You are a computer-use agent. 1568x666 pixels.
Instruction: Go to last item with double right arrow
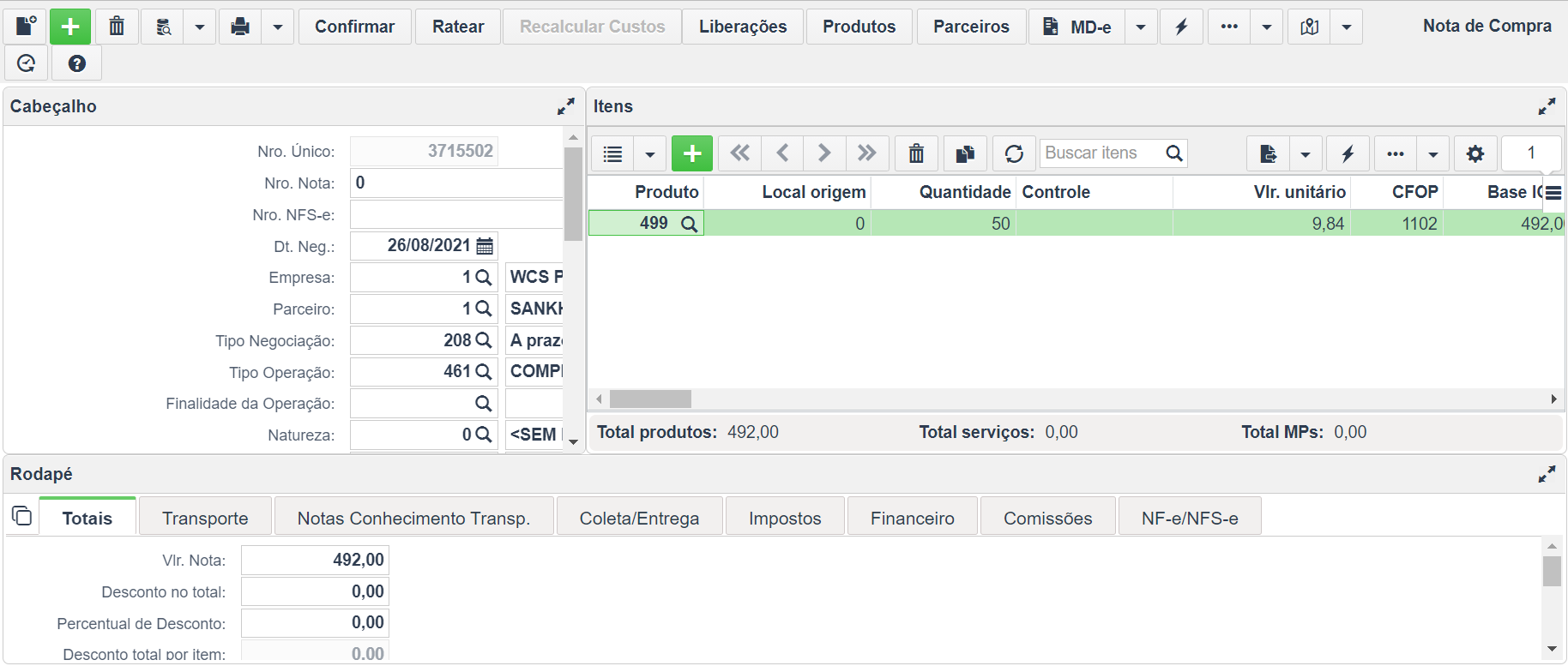pos(867,153)
